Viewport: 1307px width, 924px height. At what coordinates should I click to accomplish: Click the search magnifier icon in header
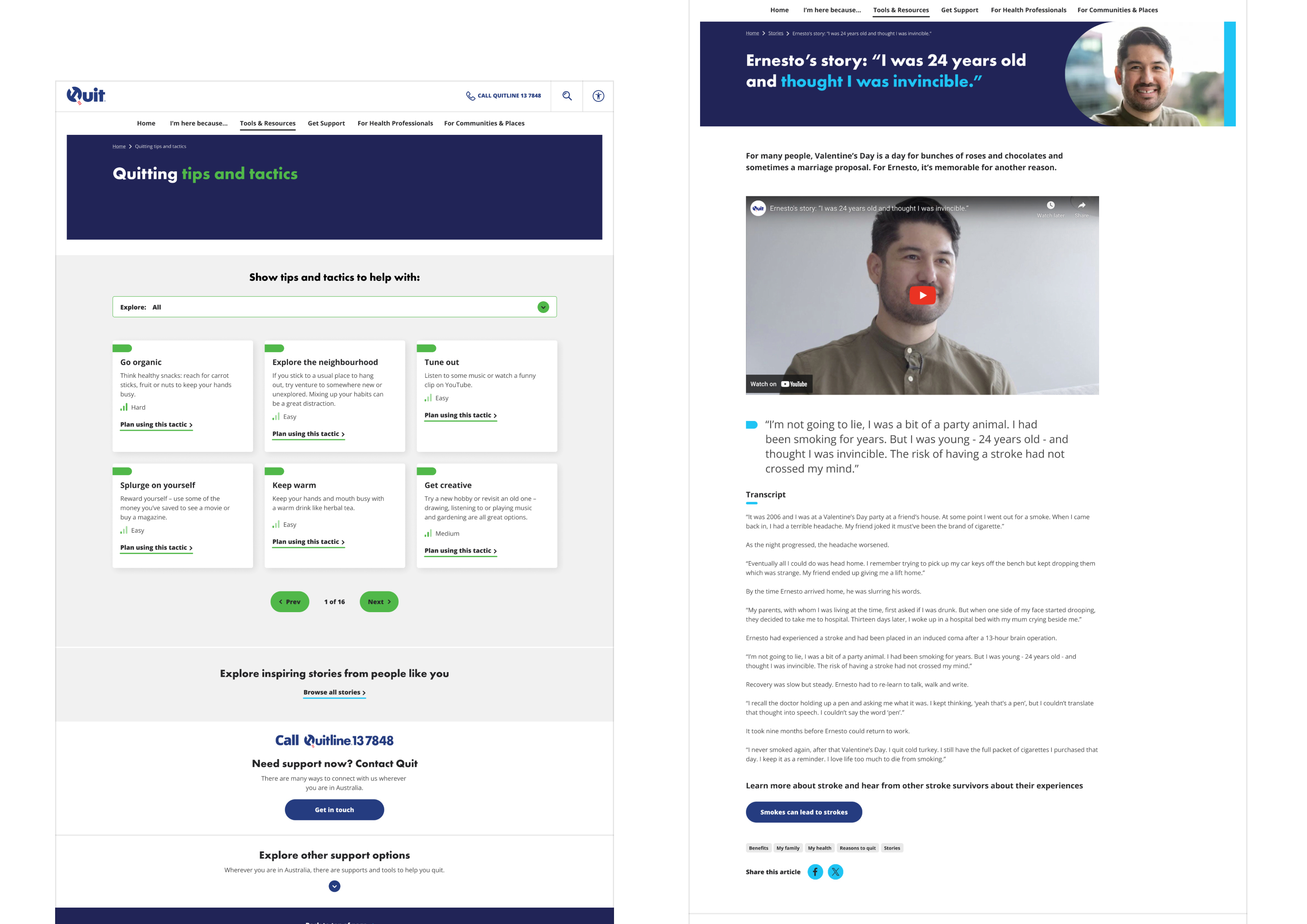coord(567,96)
